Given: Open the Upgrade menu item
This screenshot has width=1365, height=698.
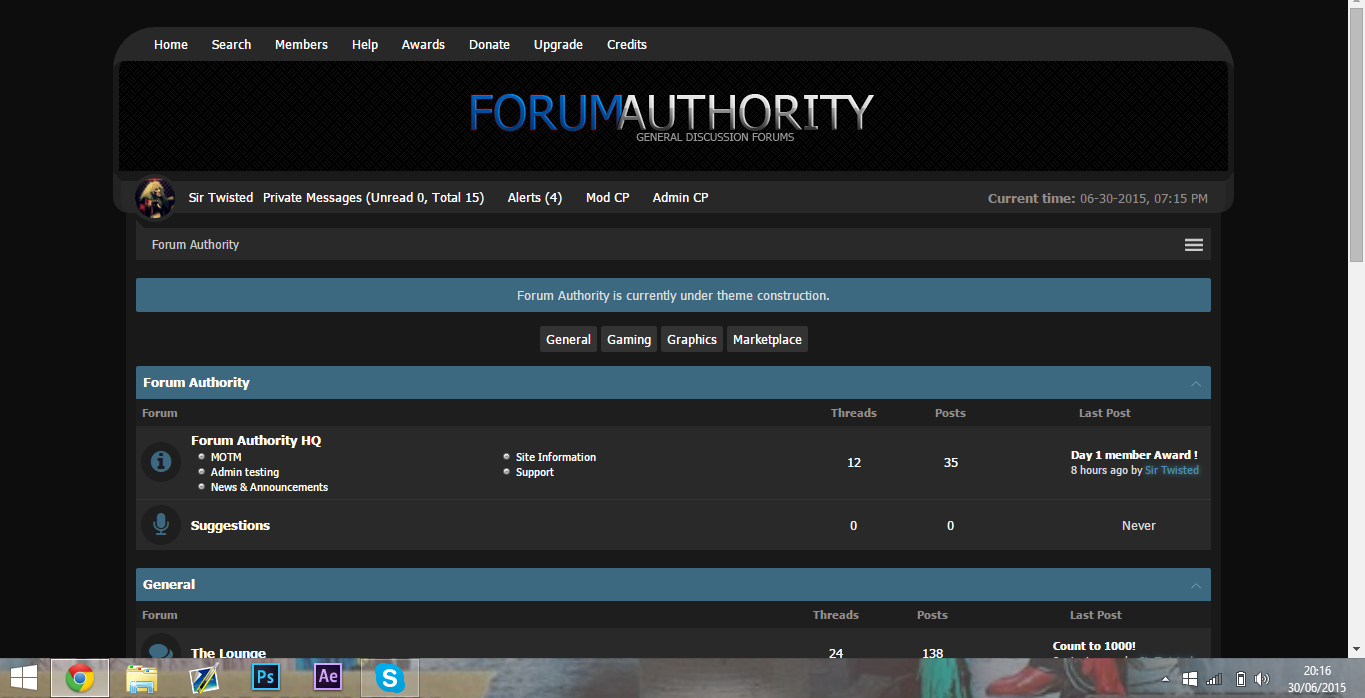Looking at the screenshot, I should click(558, 44).
